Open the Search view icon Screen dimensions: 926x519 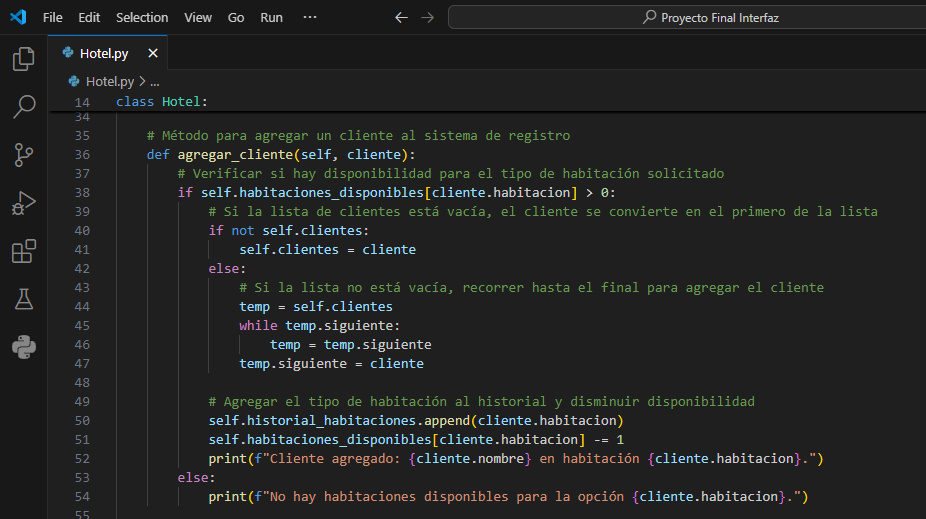(x=23, y=107)
